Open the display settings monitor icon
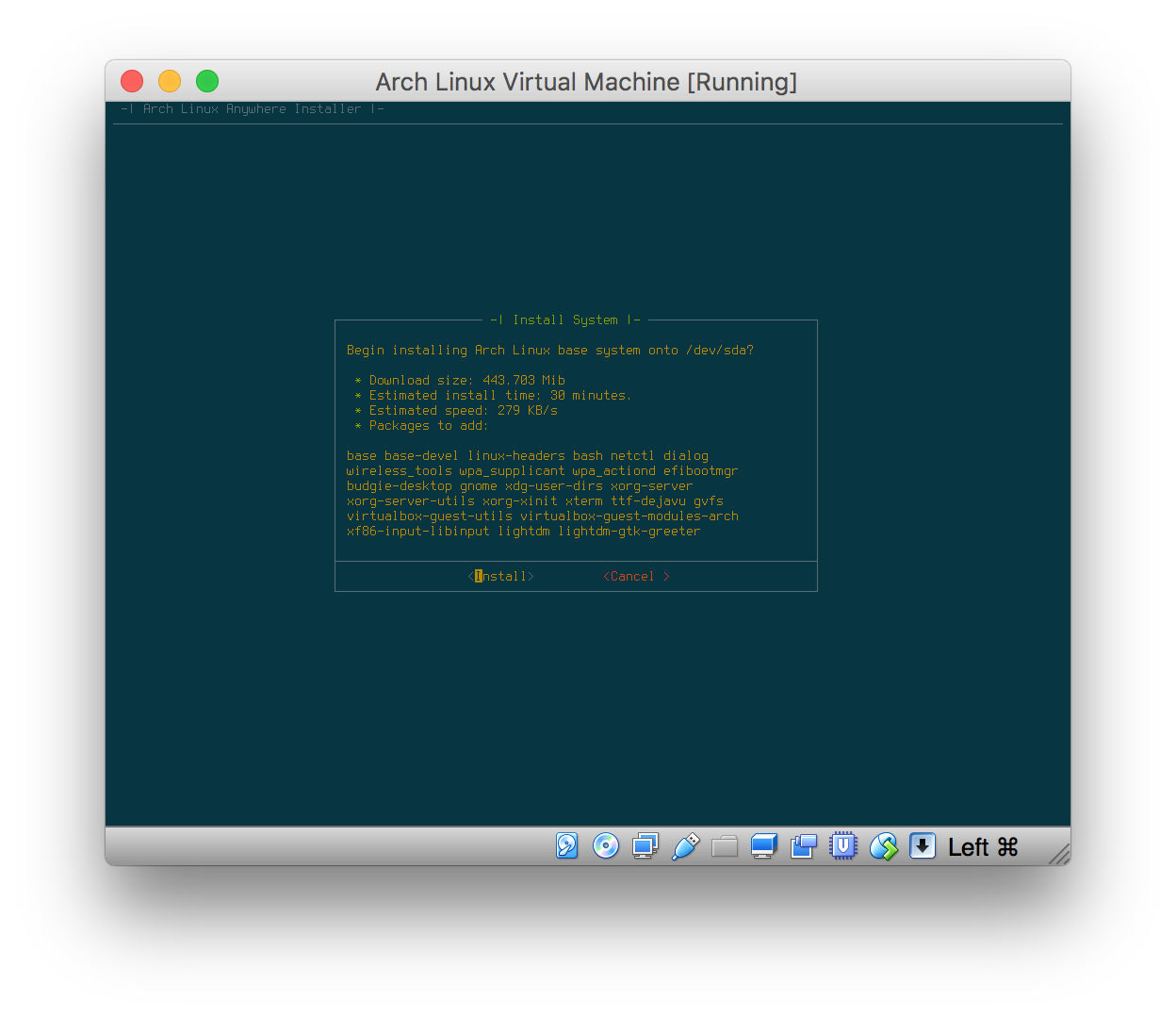This screenshot has width=1176, height=1016. pos(764,845)
